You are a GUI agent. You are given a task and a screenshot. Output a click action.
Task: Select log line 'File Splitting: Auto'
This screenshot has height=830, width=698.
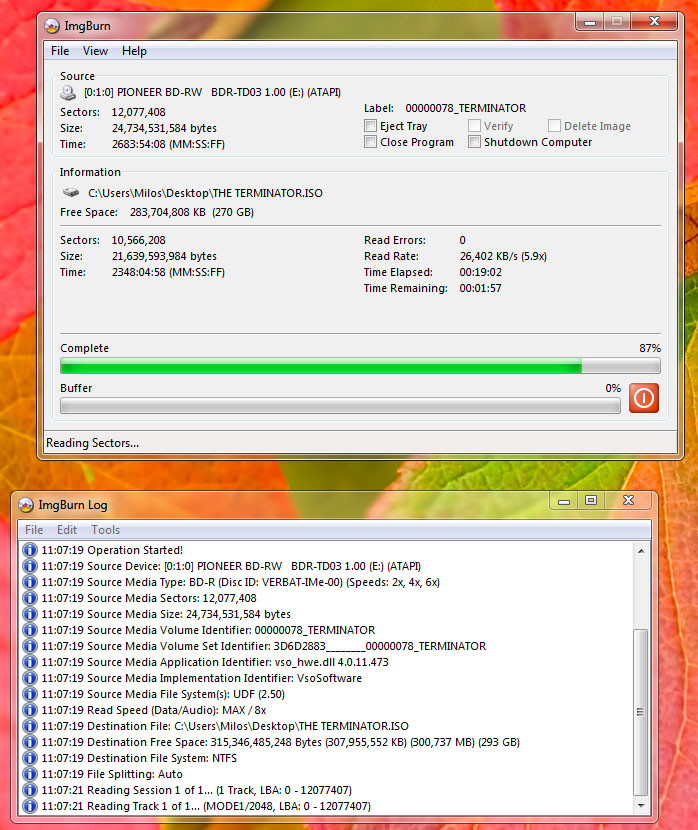112,774
